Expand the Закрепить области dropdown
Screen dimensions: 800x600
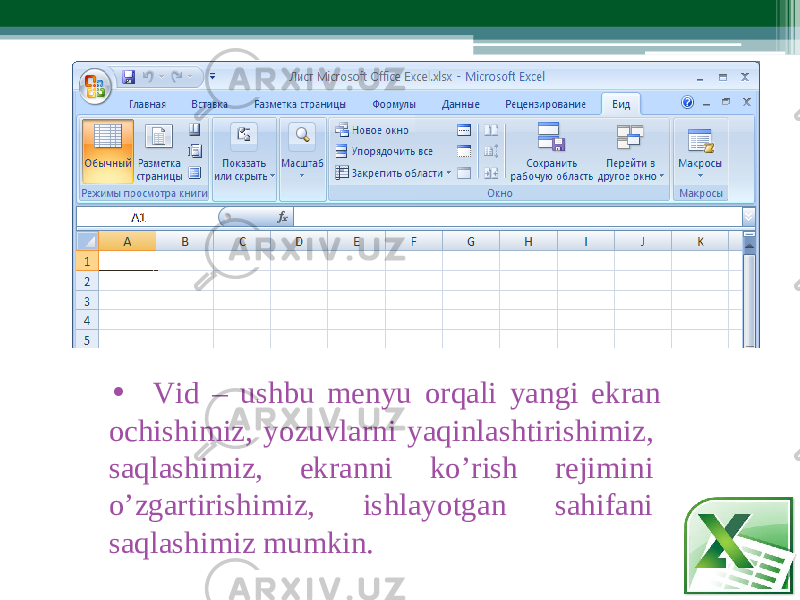393,173
